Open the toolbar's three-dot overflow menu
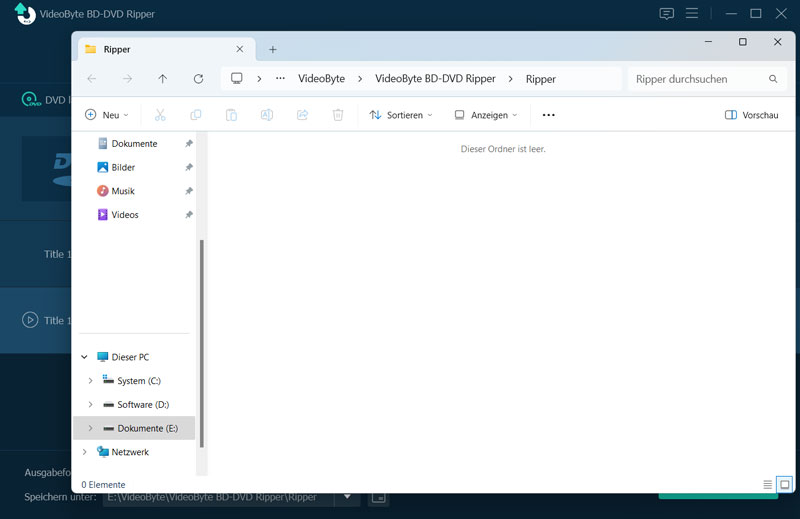Screen dimensions: 800x519 click(x=548, y=115)
